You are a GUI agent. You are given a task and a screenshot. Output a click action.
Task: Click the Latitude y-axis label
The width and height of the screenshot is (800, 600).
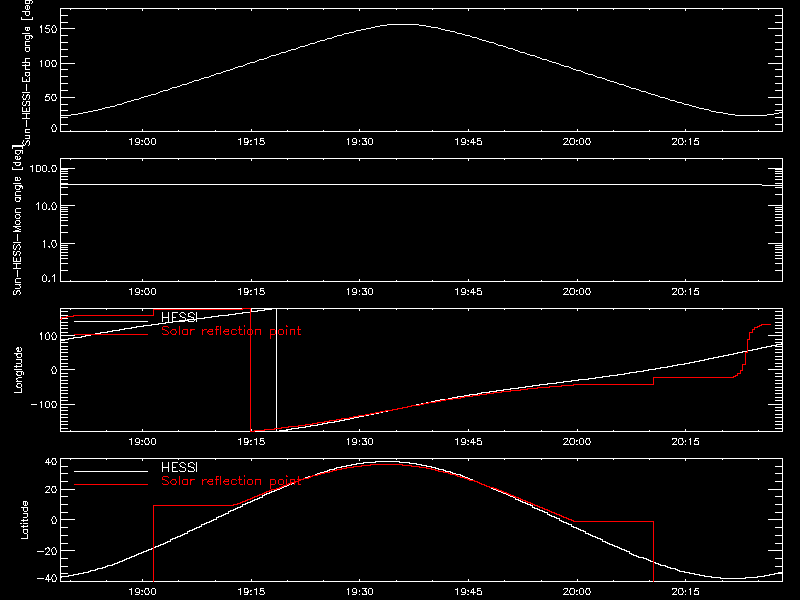(x=24, y=520)
